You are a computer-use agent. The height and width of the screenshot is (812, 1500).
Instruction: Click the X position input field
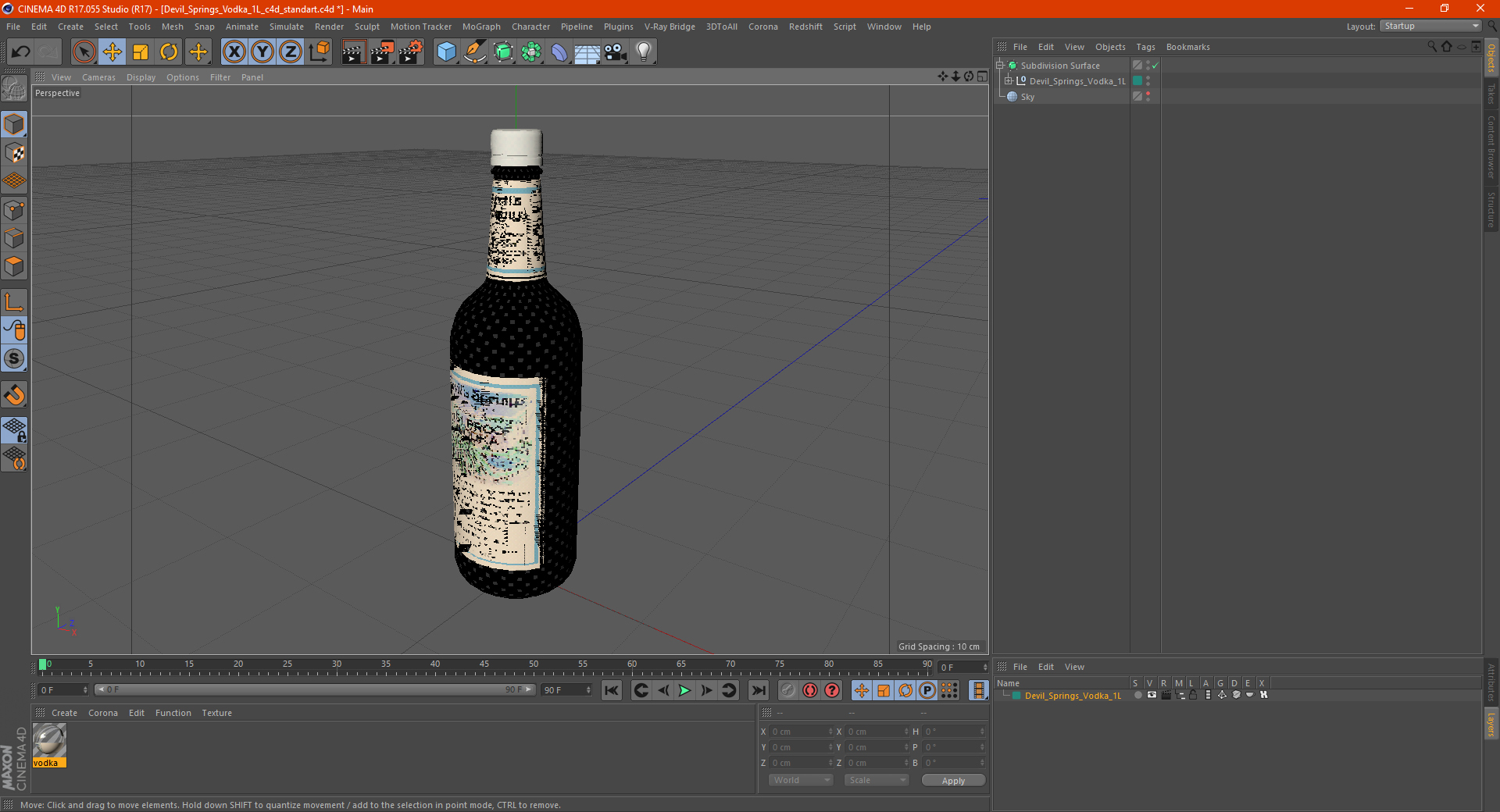click(x=802, y=732)
